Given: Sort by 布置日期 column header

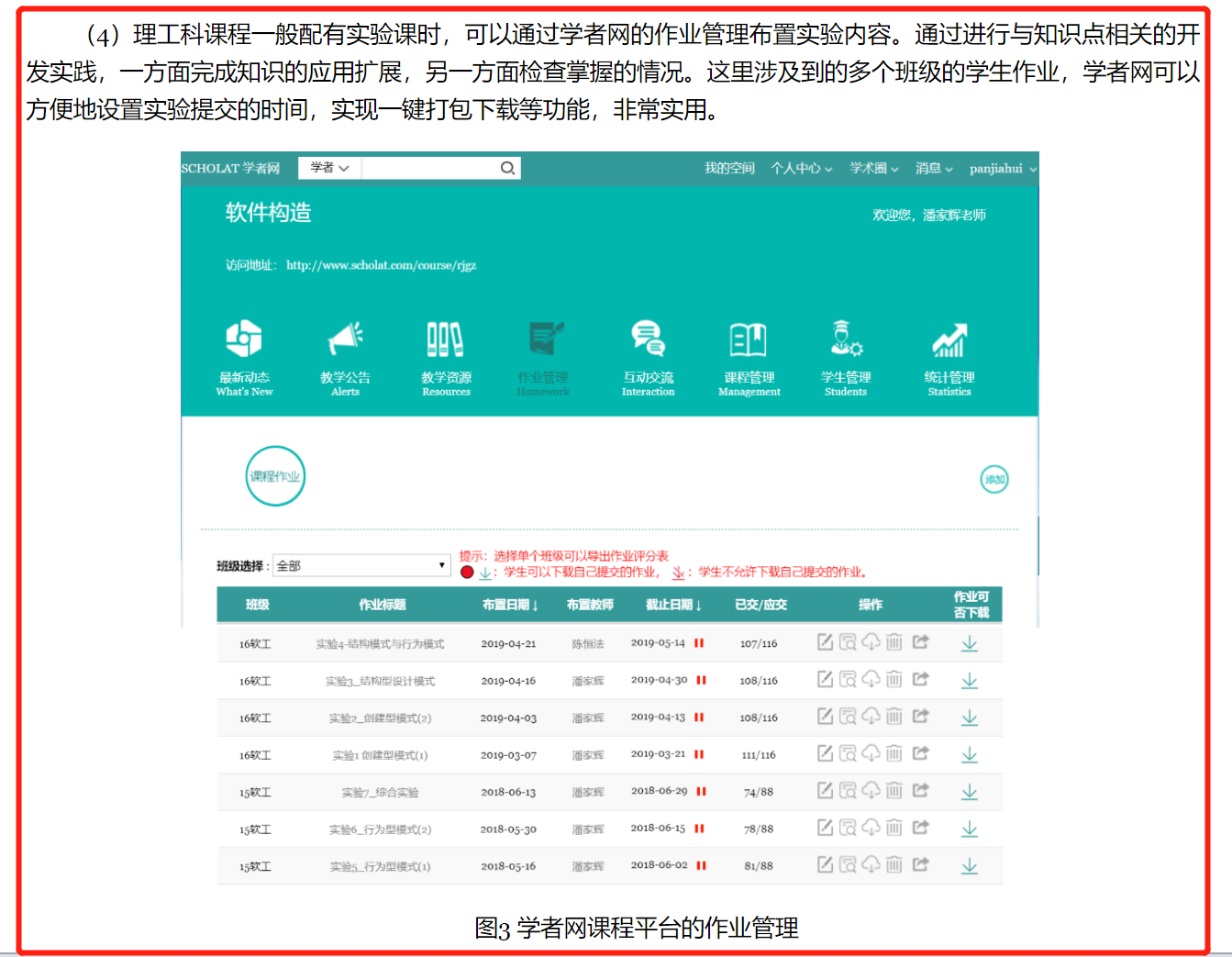Looking at the screenshot, I should click(x=510, y=606).
